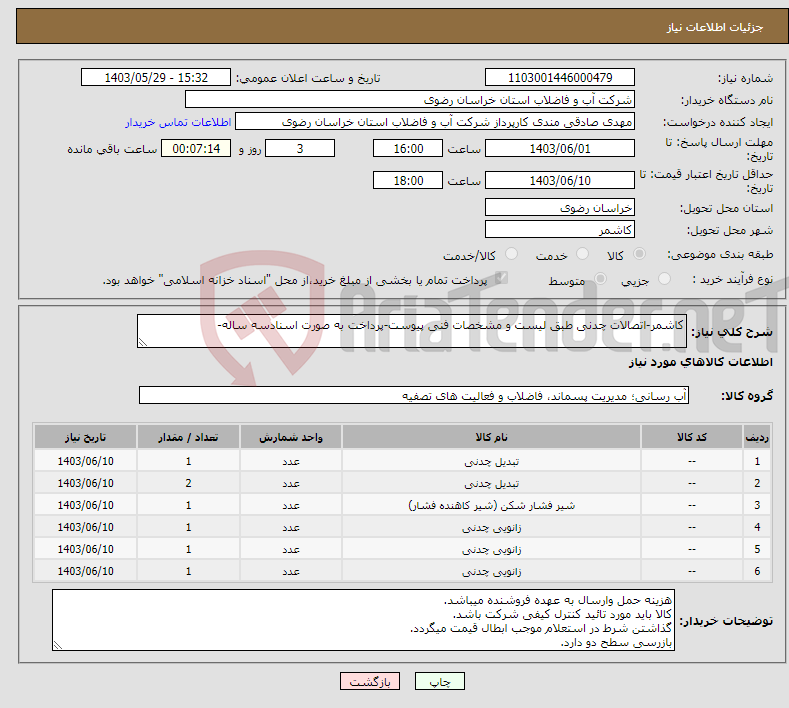Select the جزیی purchase type radio
789x708 pixels.
click(x=664, y=279)
